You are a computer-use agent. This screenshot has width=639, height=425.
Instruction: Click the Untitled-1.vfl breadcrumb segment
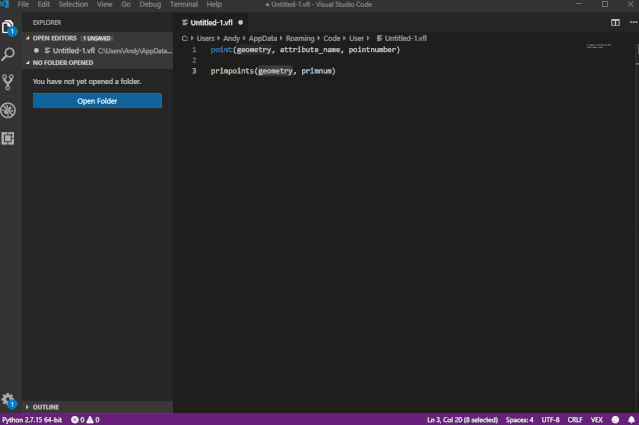tap(402, 38)
